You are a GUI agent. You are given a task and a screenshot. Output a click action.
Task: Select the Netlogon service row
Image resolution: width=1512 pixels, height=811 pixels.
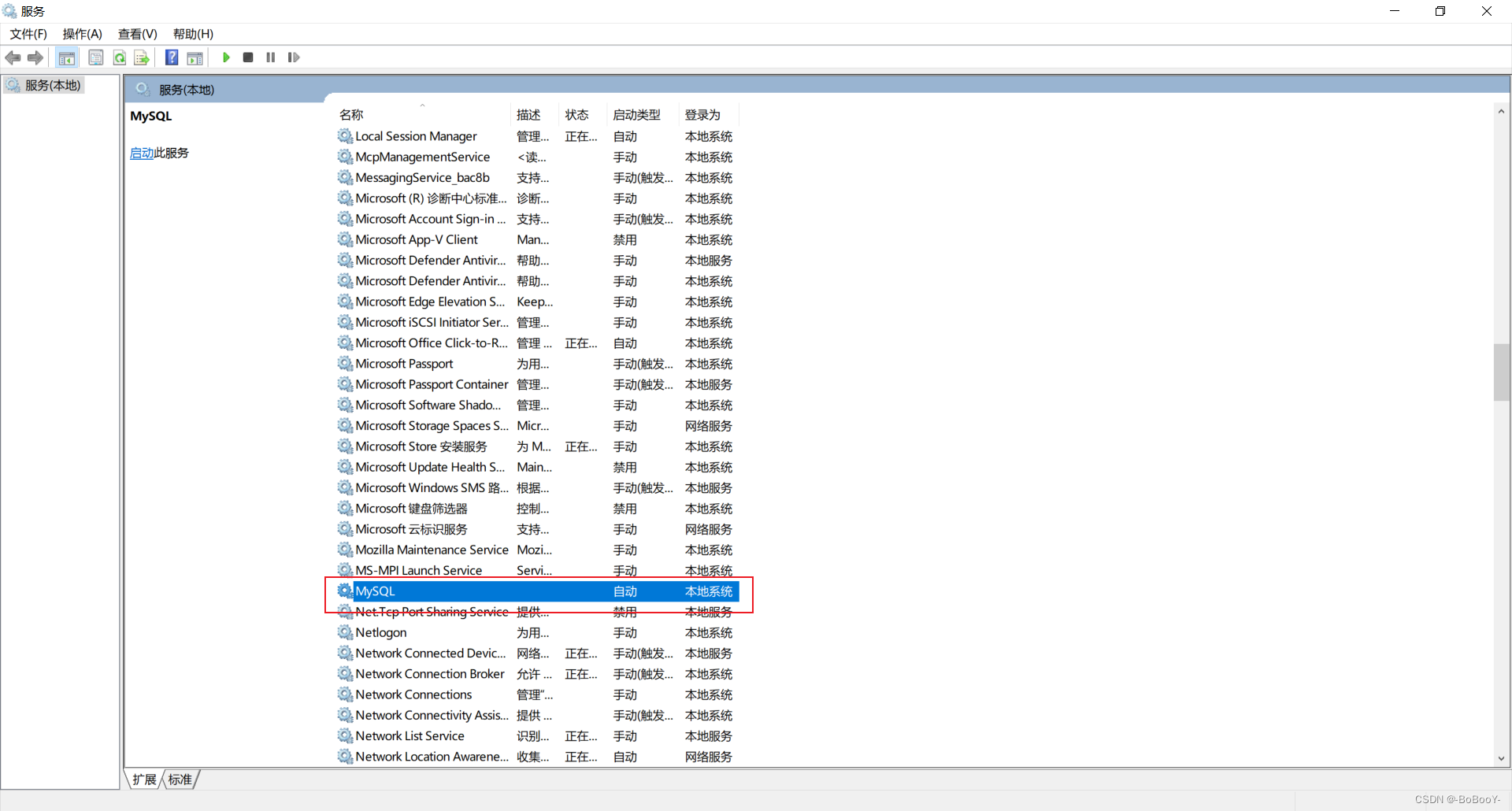[381, 632]
